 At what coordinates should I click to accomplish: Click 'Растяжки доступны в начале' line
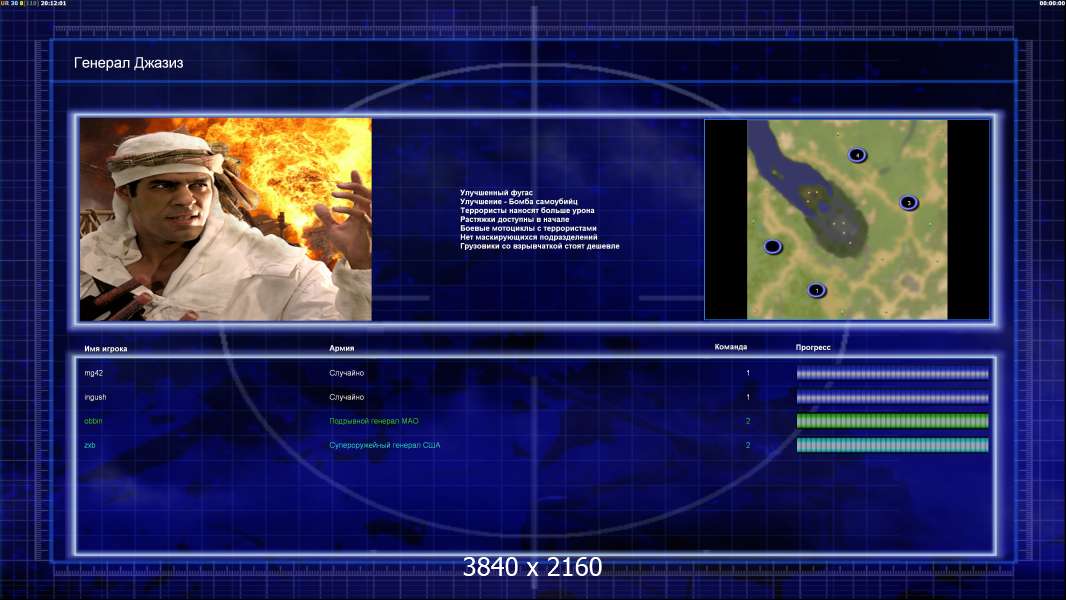click(x=515, y=219)
